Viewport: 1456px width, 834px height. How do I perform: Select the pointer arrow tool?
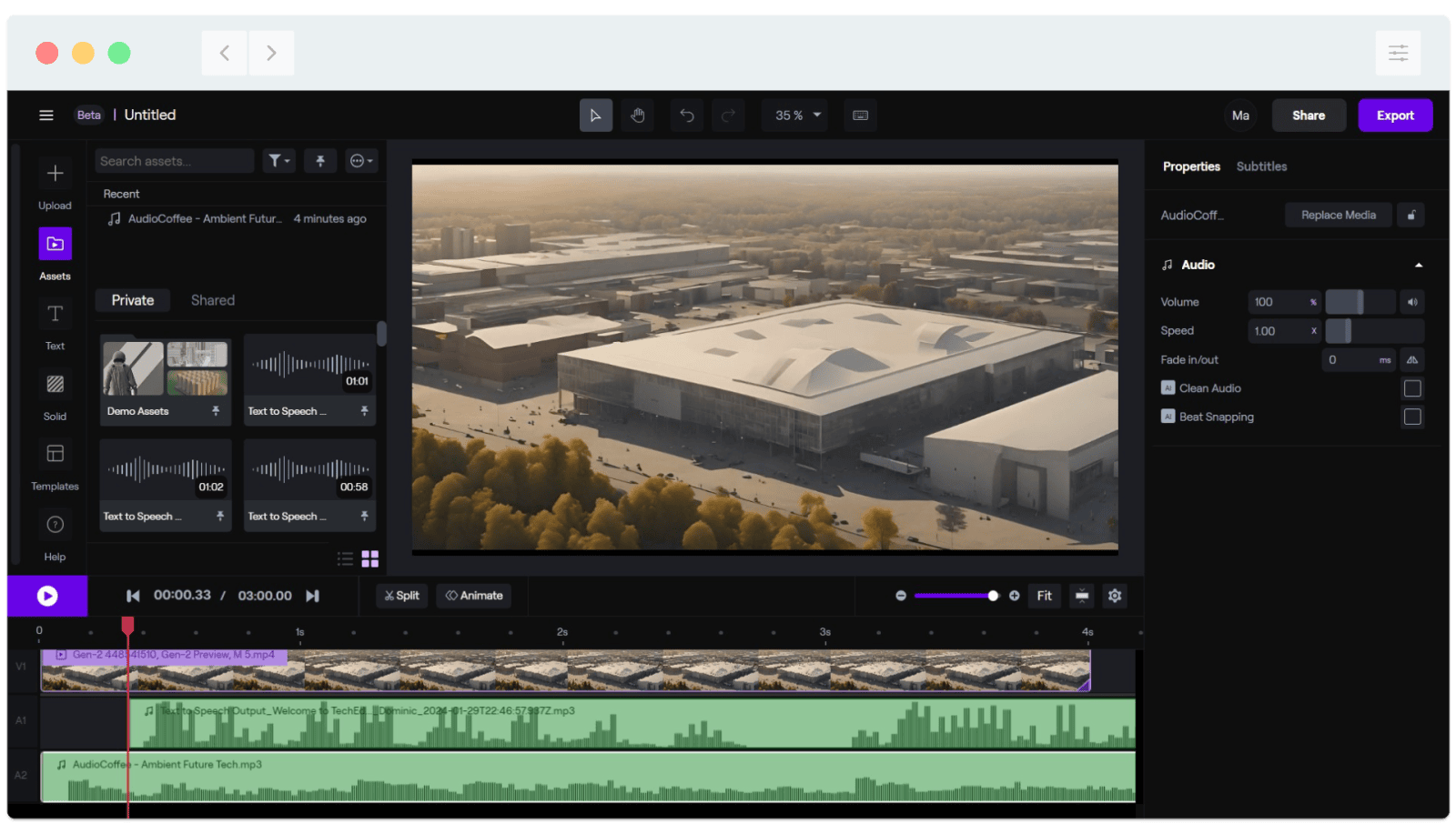[595, 116]
